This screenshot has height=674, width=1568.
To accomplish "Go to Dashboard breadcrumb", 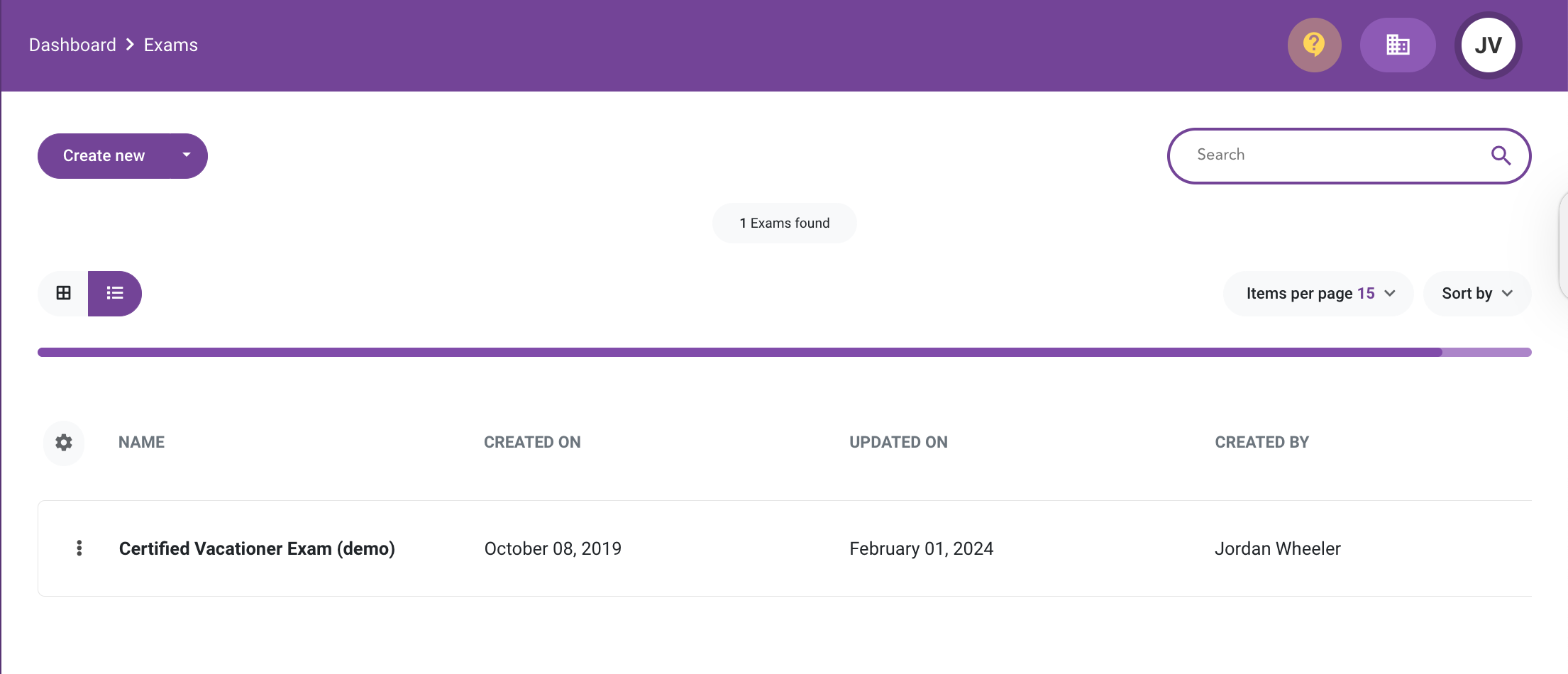I will click(x=72, y=45).
